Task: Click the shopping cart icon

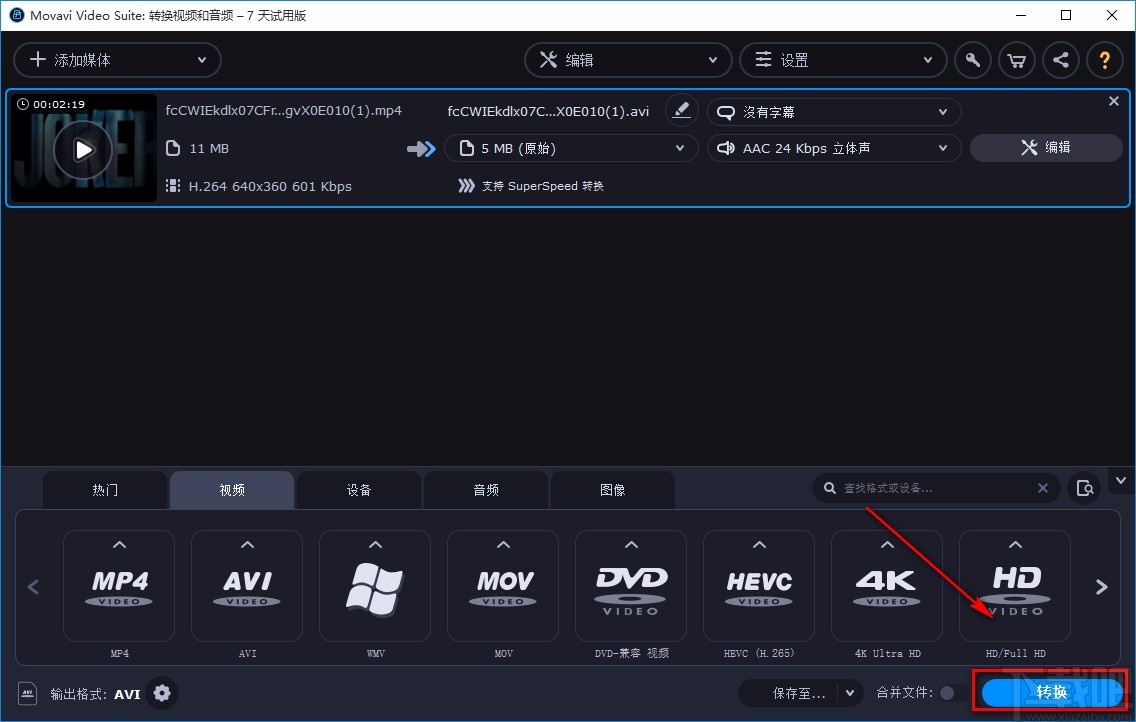Action: pos(1016,60)
